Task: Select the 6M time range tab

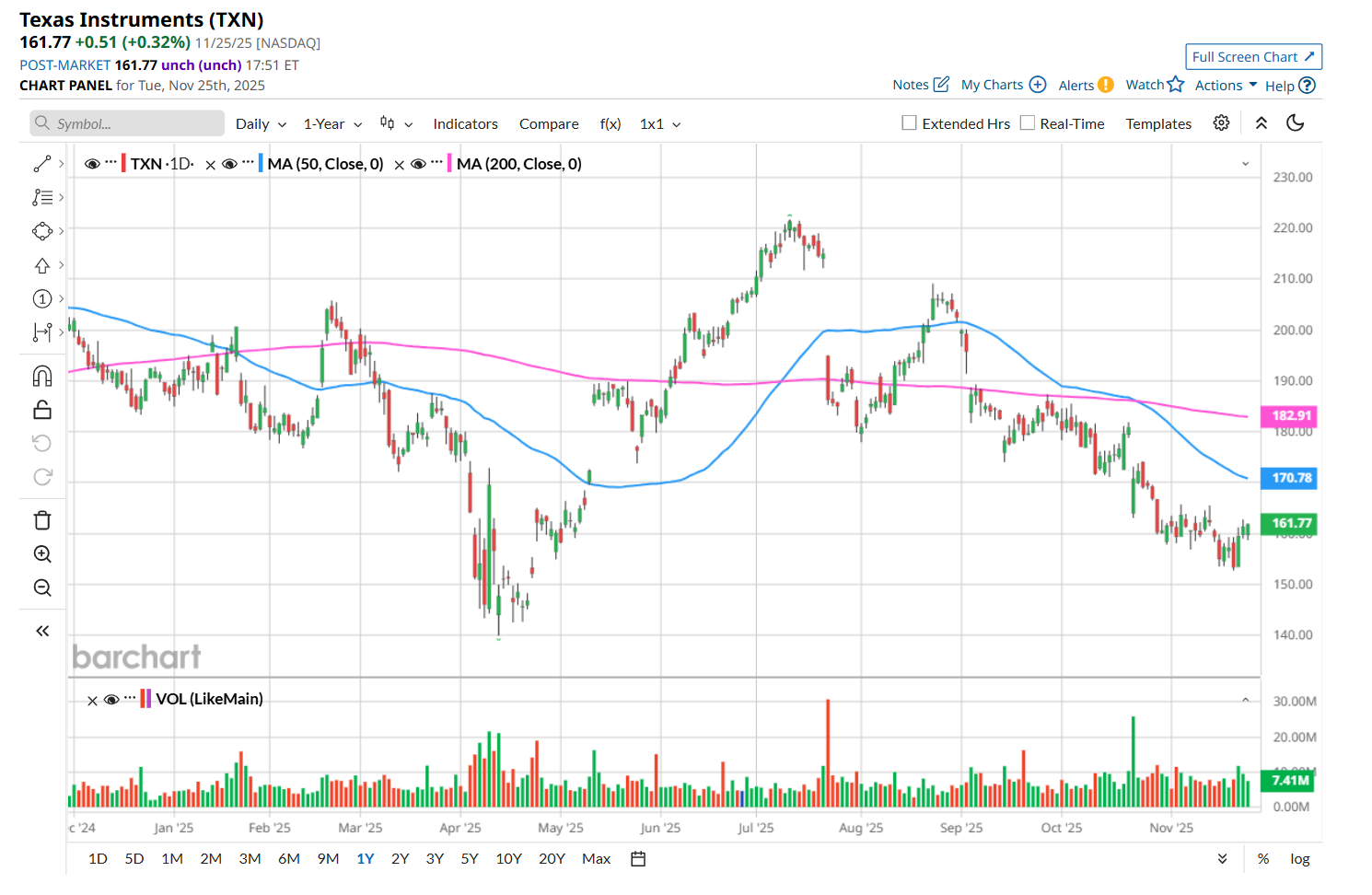Action: 289,859
